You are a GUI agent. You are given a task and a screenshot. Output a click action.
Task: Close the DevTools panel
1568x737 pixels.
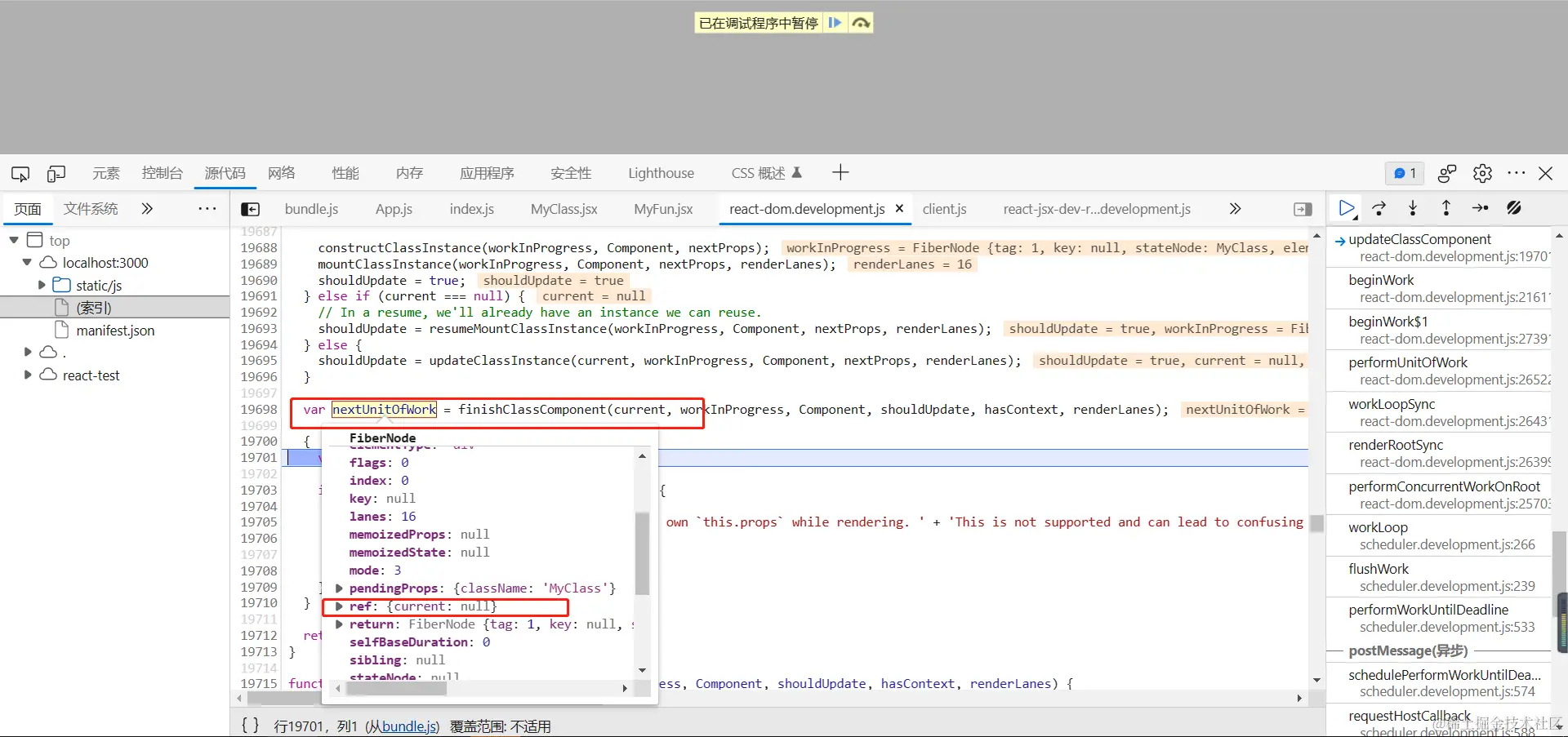pyautogui.click(x=1545, y=173)
